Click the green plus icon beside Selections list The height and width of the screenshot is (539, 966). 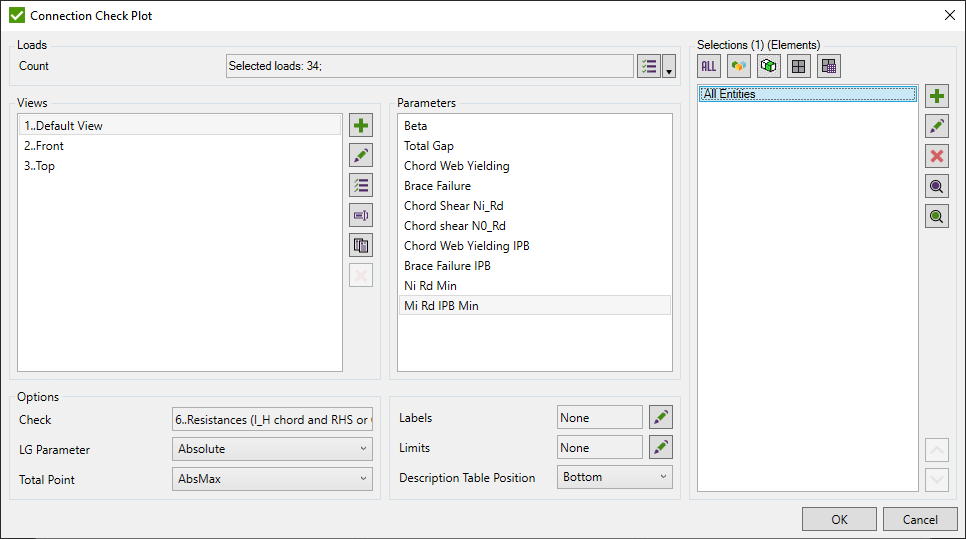pyautogui.click(x=937, y=96)
